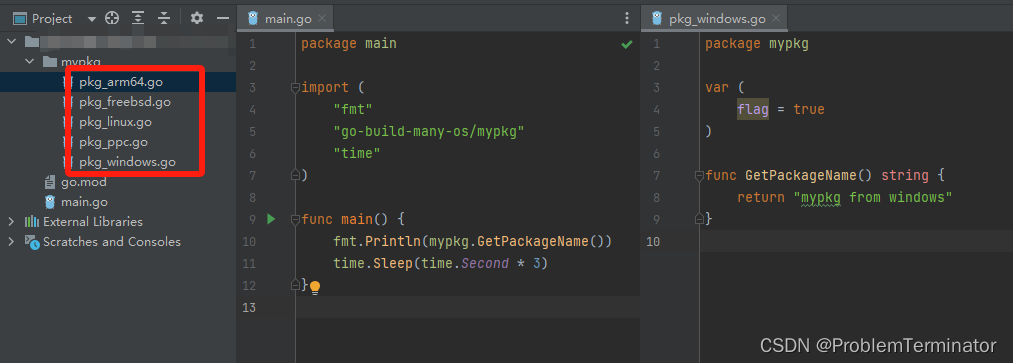Click "mypkg from windows" string literal
Image resolution: width=1013 pixels, height=363 pixels.
873,197
